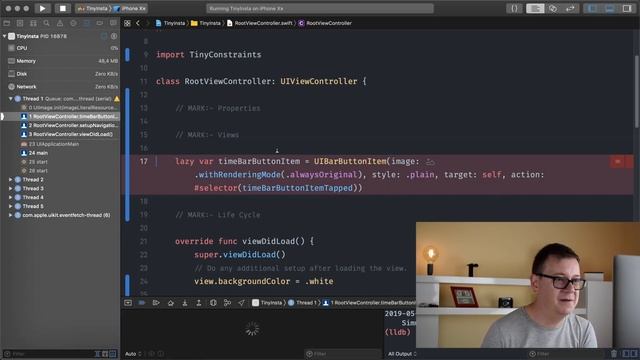Open the Source Control navigator tab
The width and height of the screenshot is (640, 360).
coord(20,23)
